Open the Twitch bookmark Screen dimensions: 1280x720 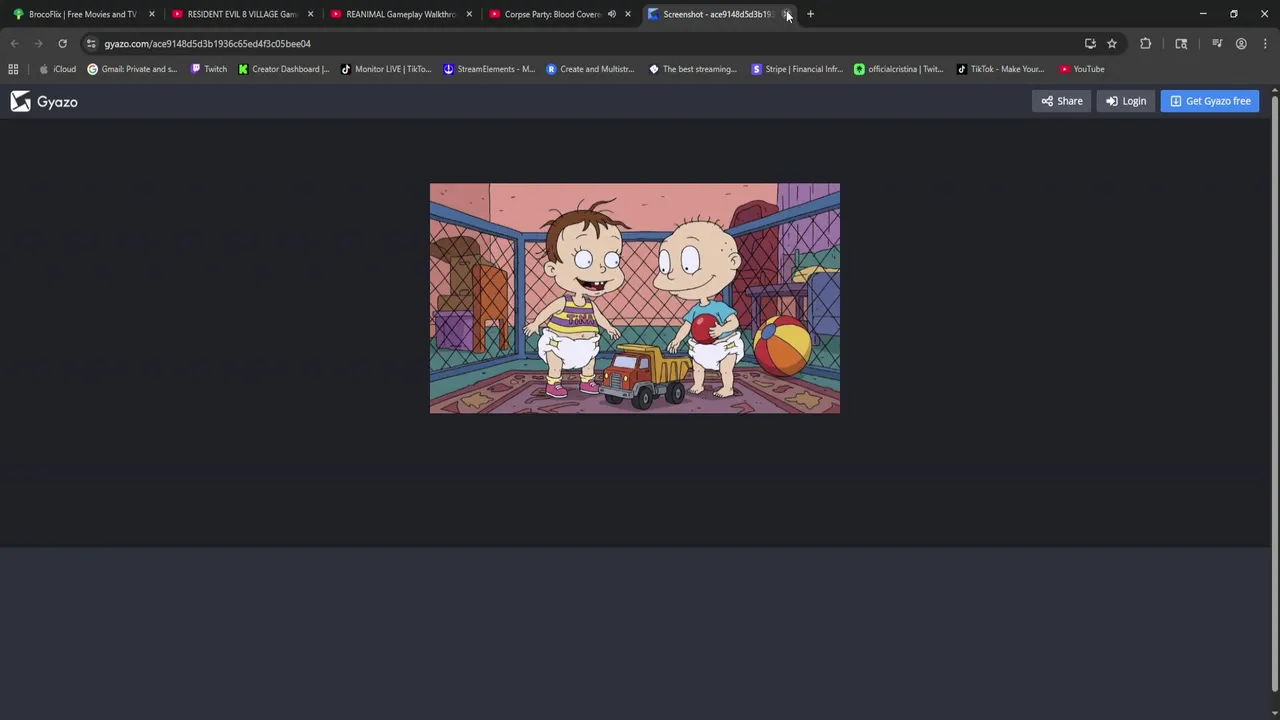pyautogui.click(x=208, y=69)
